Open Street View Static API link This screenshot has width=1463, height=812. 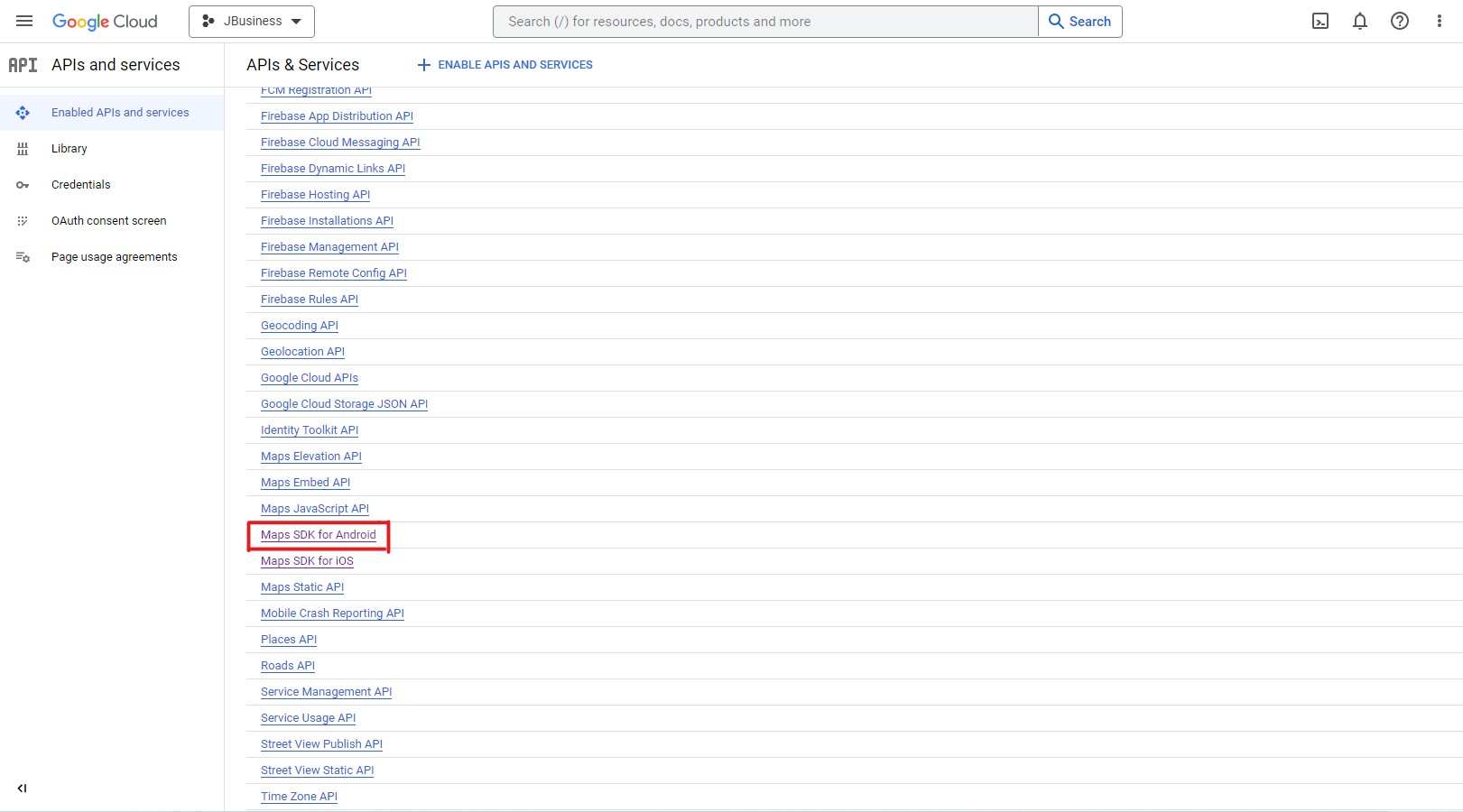click(x=317, y=770)
